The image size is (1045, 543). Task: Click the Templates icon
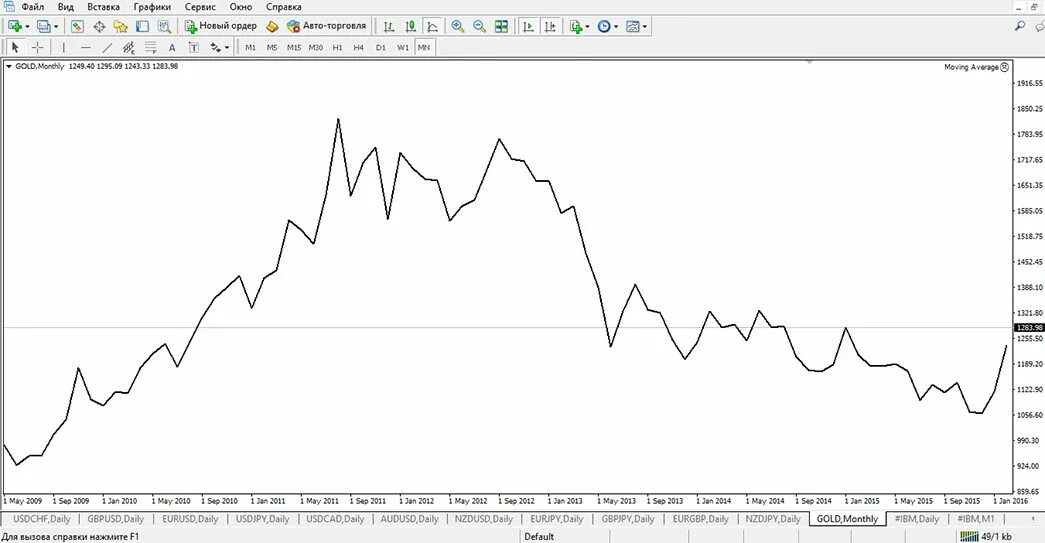pos(633,26)
